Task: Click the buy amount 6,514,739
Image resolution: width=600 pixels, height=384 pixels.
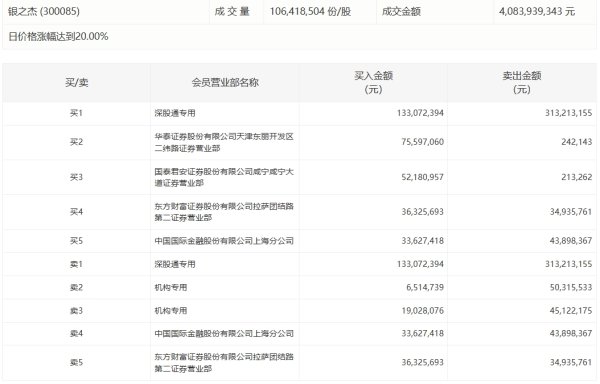Action: 425,287
